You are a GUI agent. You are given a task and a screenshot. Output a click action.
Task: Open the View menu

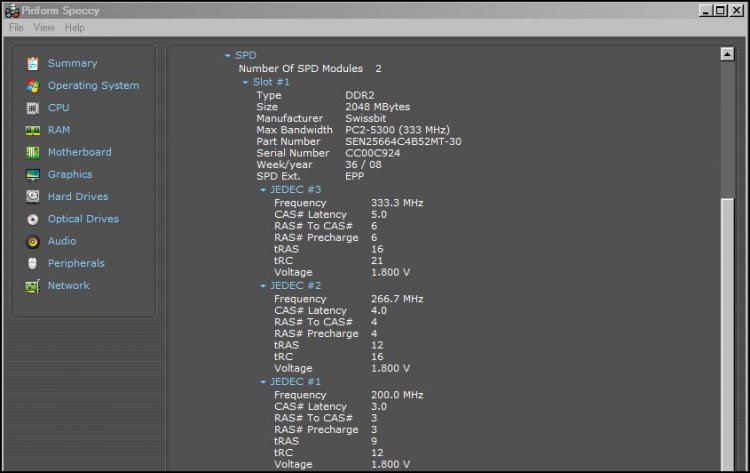(44, 27)
